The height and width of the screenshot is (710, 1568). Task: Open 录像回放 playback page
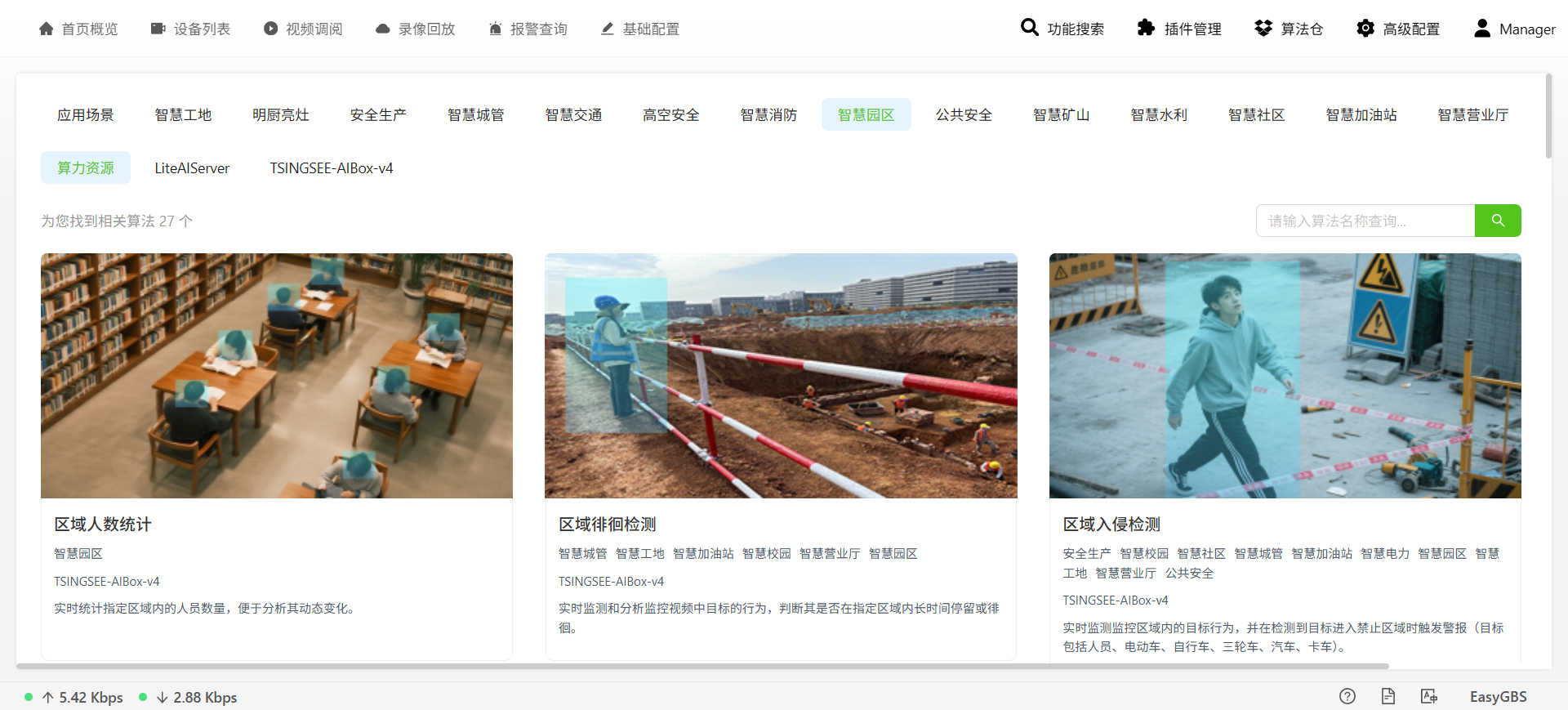pyautogui.click(x=415, y=29)
